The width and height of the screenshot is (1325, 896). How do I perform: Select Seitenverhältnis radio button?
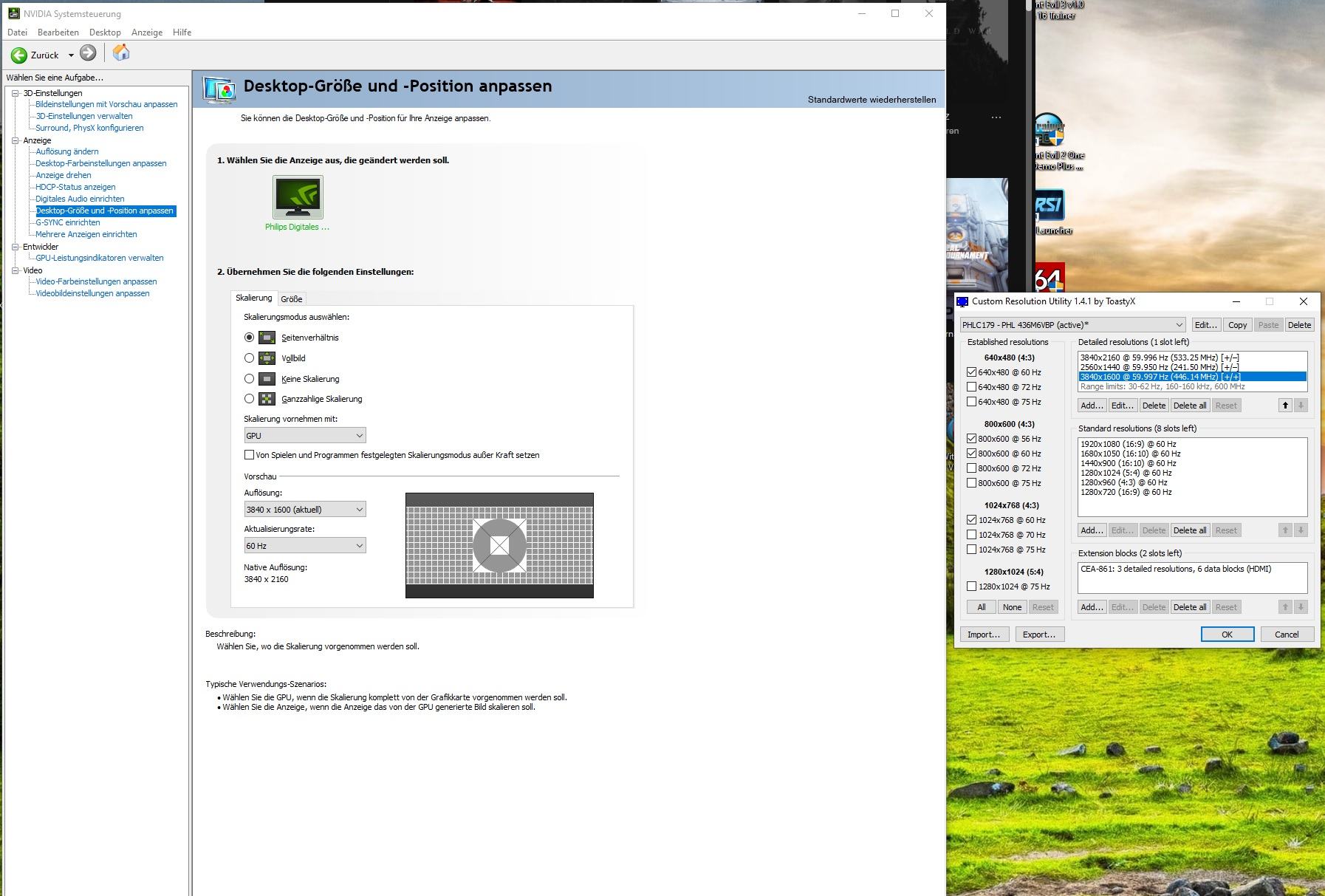249,338
